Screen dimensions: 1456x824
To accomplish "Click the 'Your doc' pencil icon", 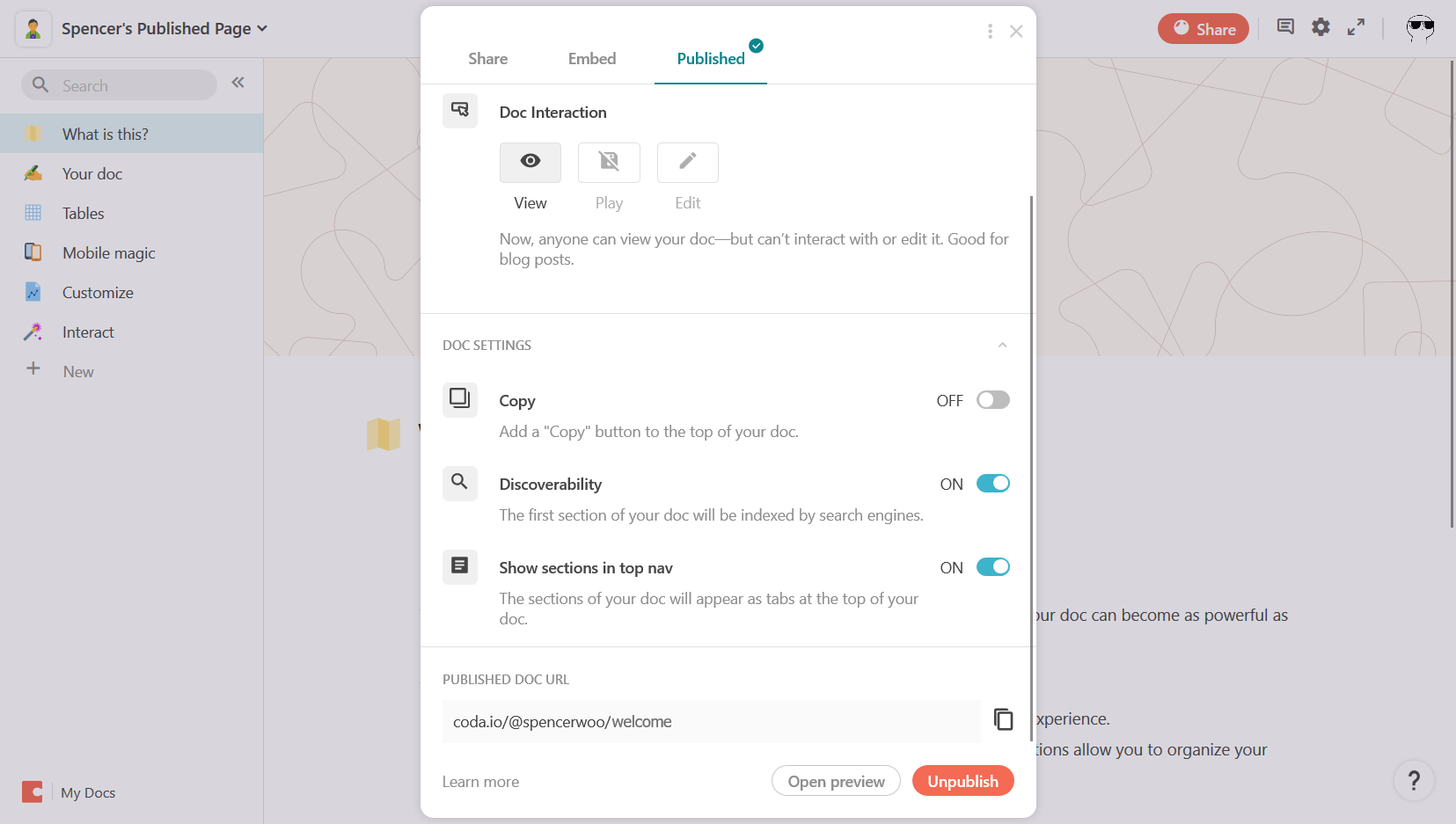I will point(33,173).
